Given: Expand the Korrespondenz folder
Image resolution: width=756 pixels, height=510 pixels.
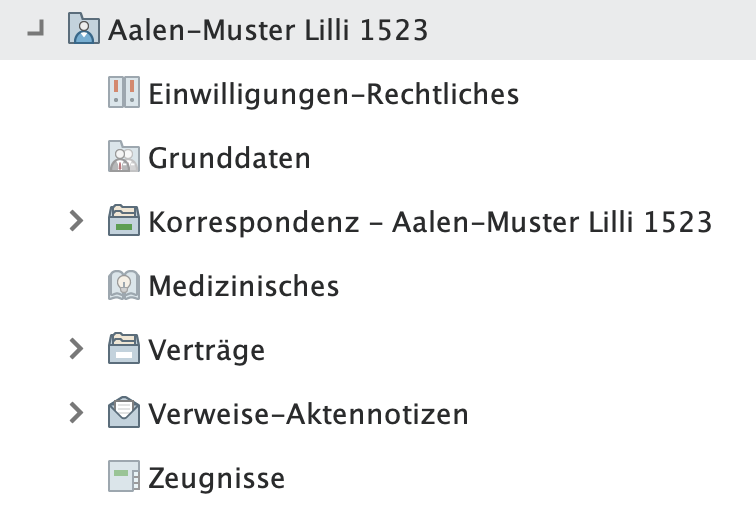Looking at the screenshot, I should 76,222.
